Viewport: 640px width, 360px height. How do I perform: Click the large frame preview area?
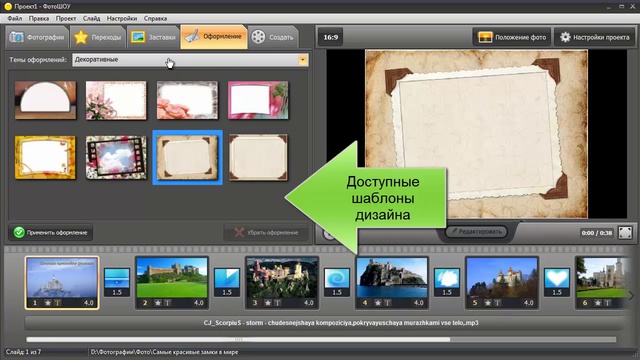[476, 134]
